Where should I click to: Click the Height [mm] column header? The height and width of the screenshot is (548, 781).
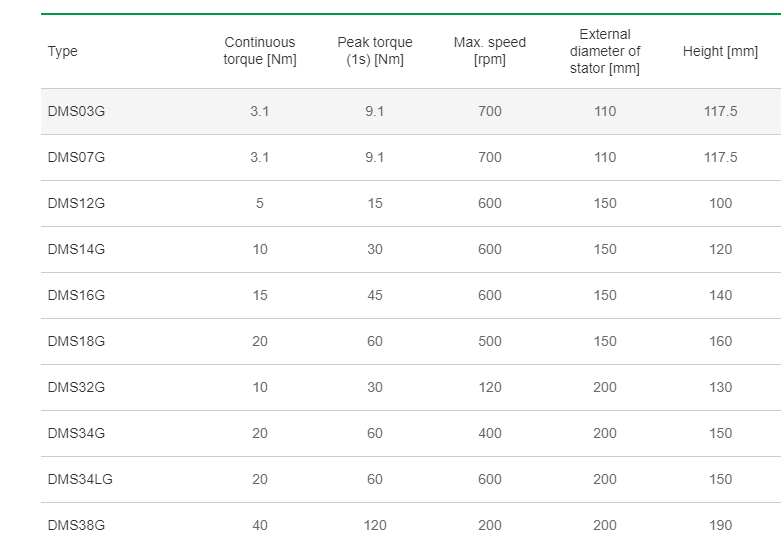720,51
